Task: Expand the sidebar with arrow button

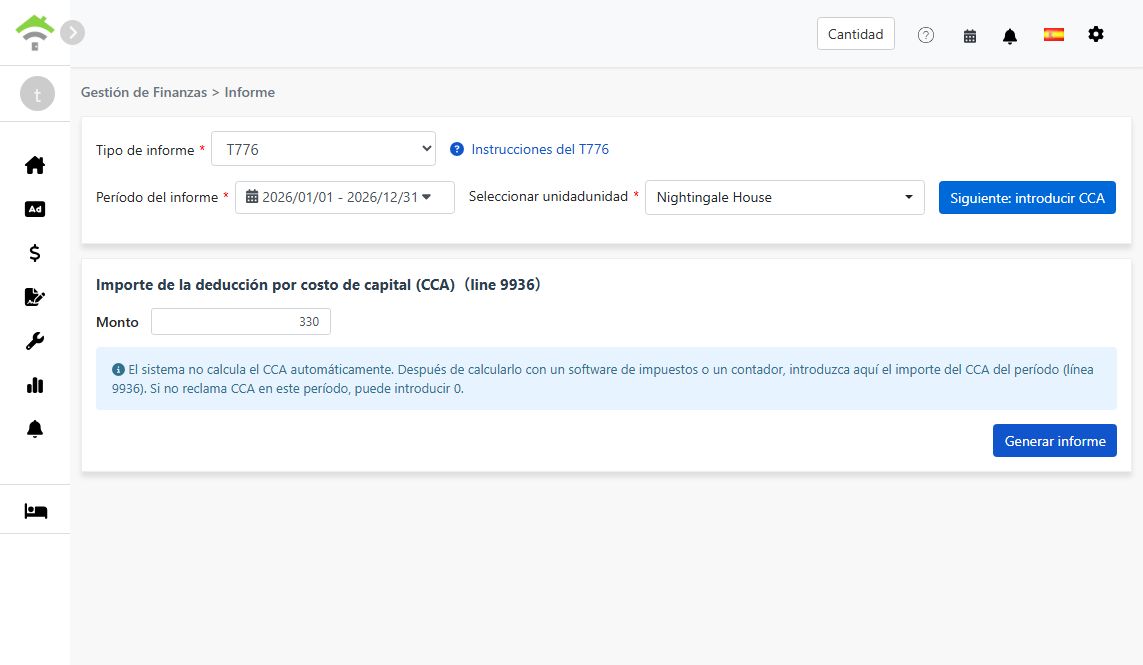Action: 72,32
